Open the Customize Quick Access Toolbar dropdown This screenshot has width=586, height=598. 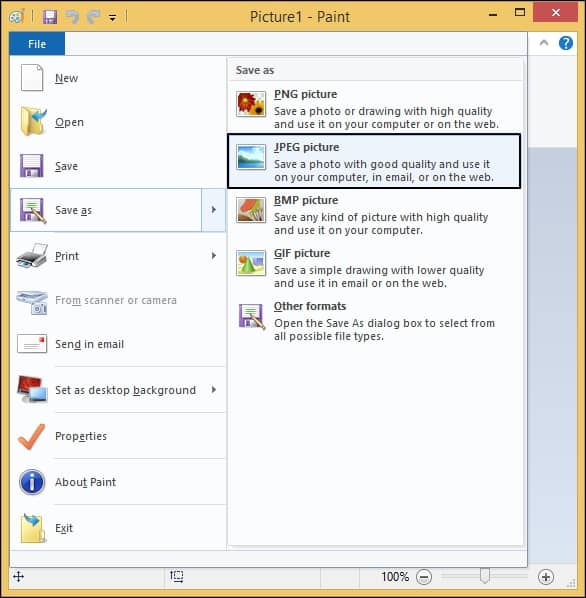(112, 18)
